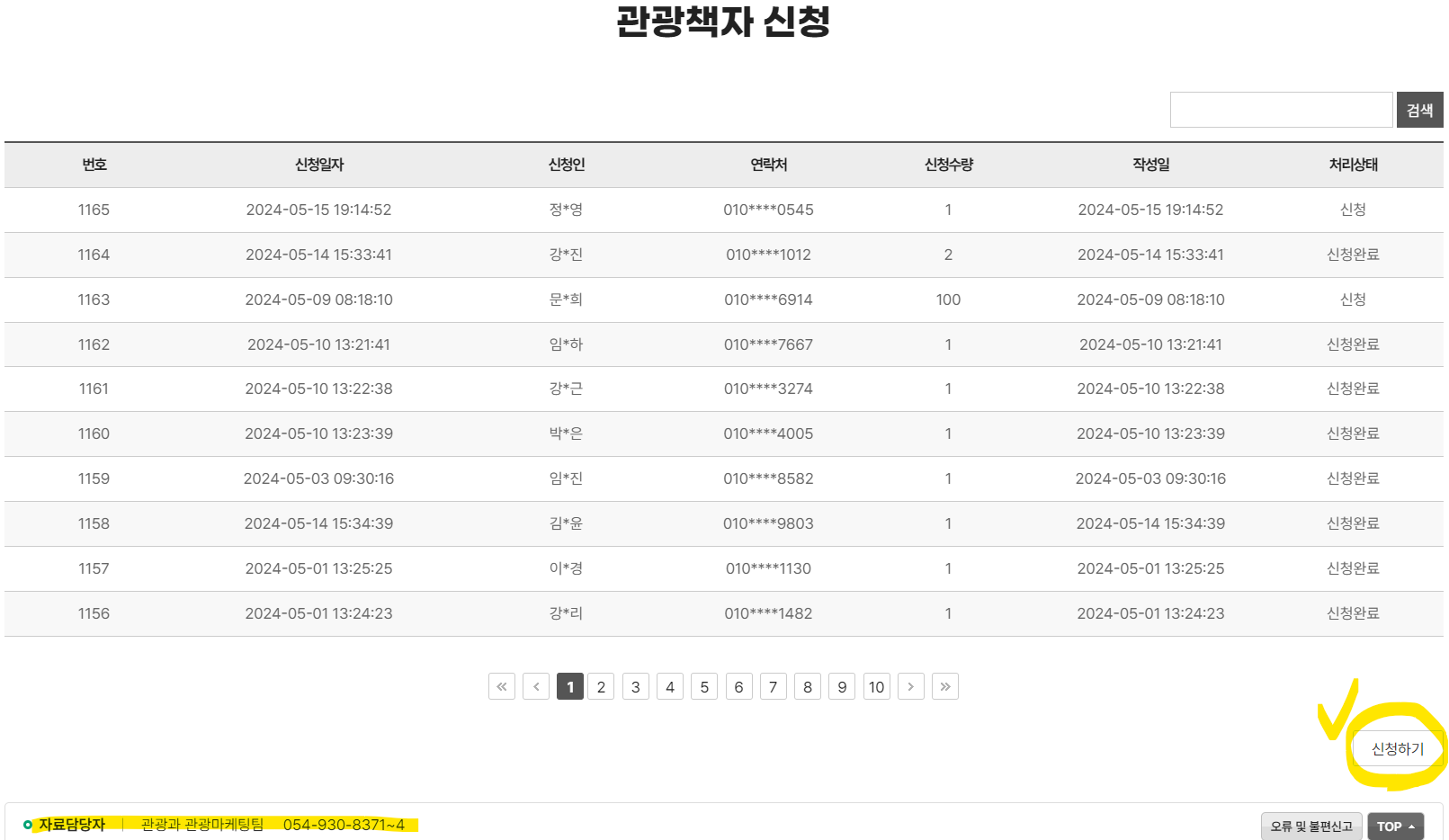Click row number 1157
The height and width of the screenshot is (840, 1449).
(94, 568)
